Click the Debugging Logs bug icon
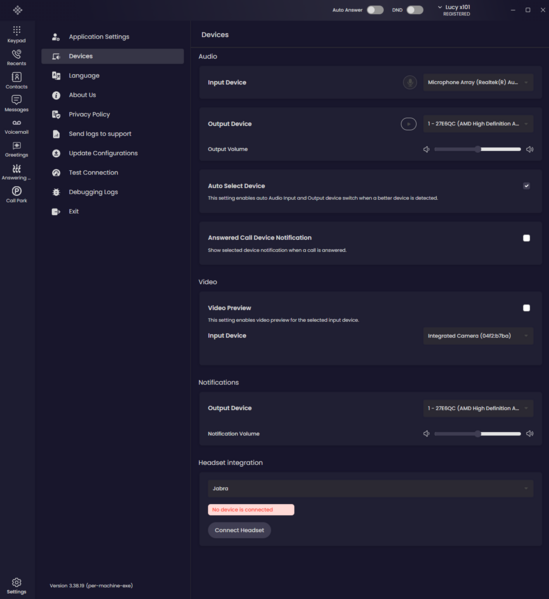This screenshot has width=549, height=599. point(56,192)
